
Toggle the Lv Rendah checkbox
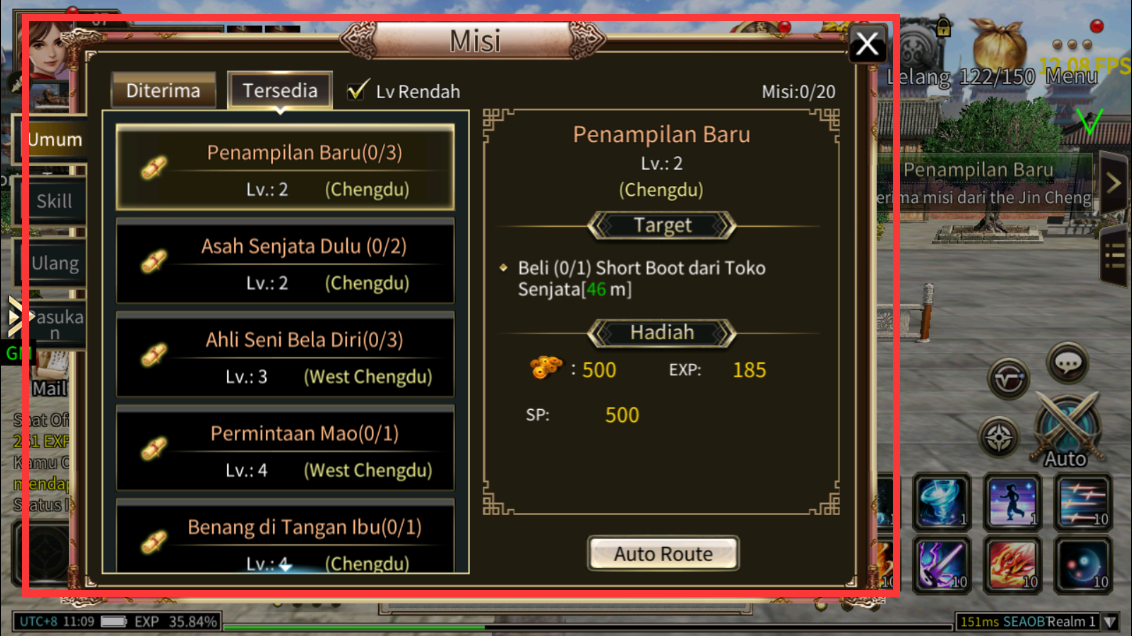(x=358, y=91)
